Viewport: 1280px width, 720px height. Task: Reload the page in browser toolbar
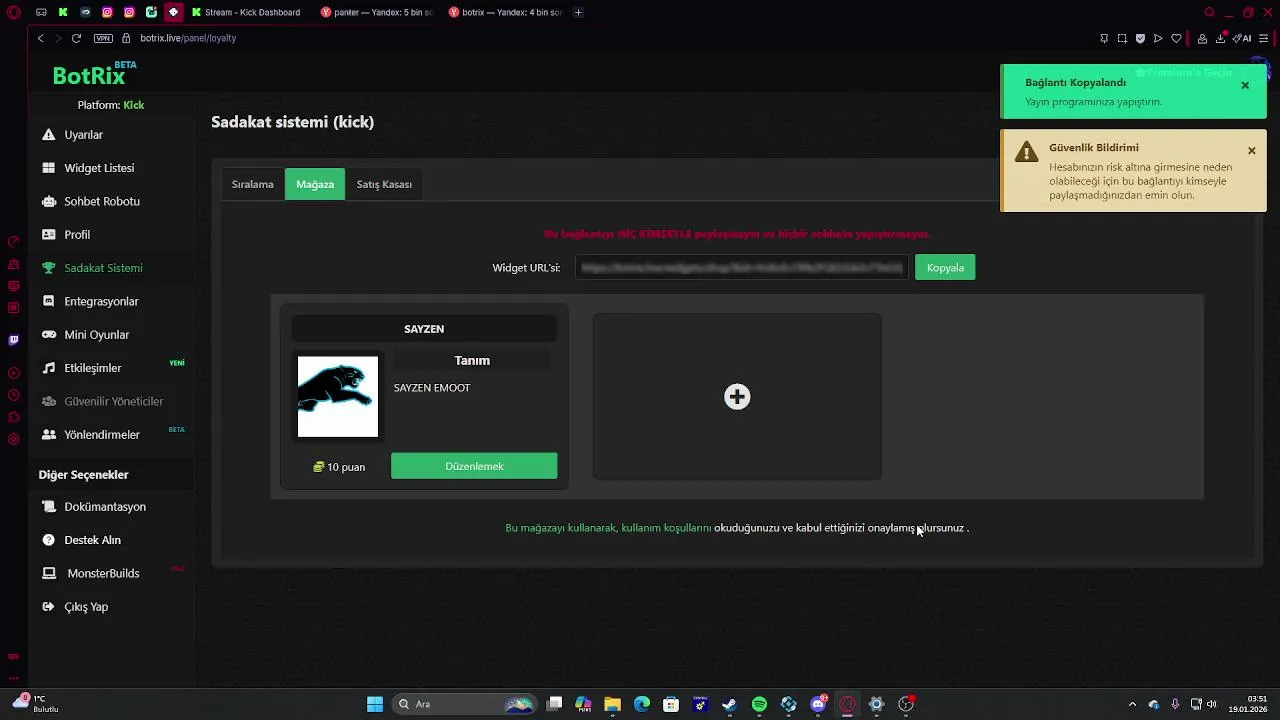click(76, 38)
